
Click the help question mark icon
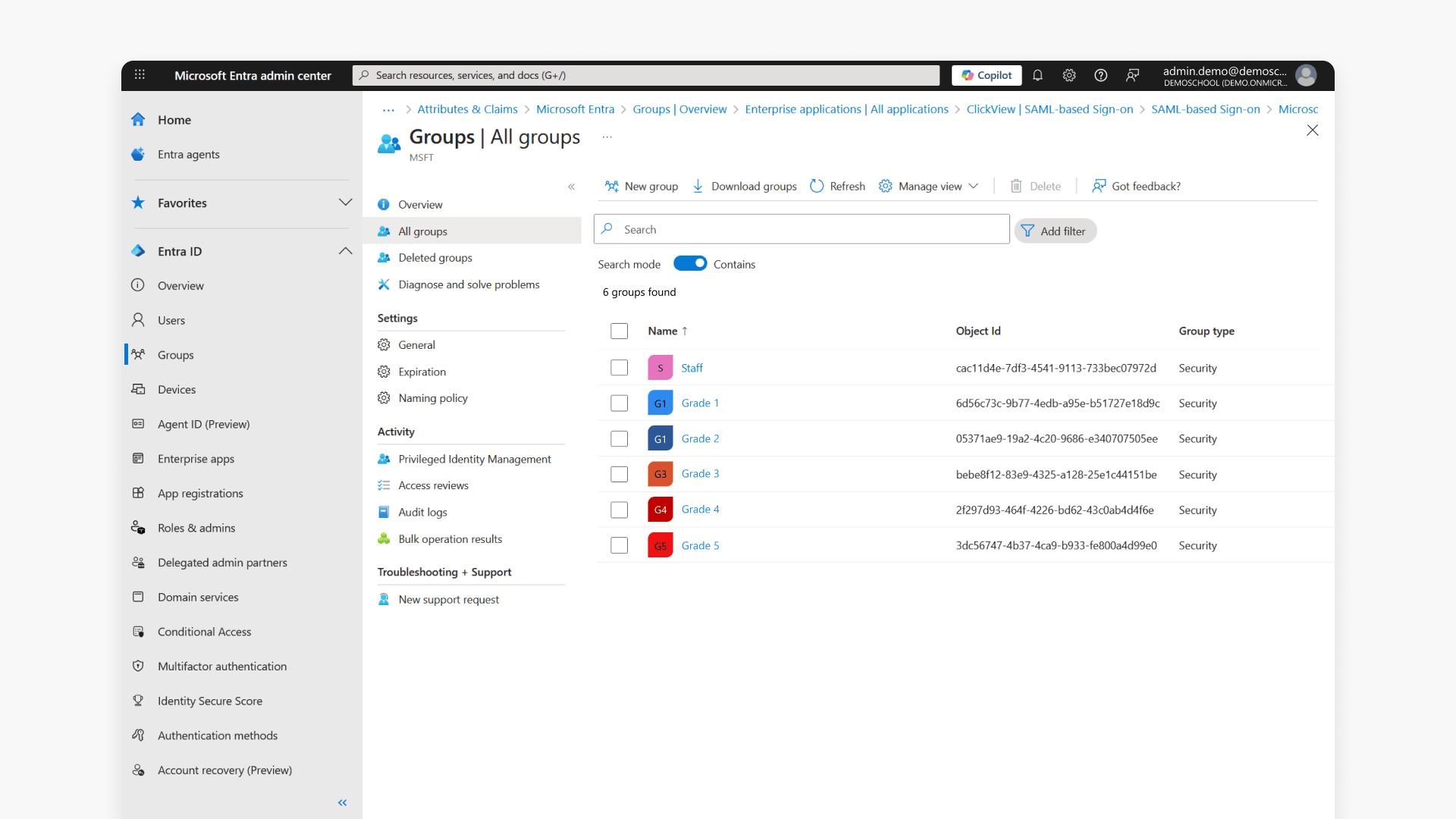coord(1100,75)
